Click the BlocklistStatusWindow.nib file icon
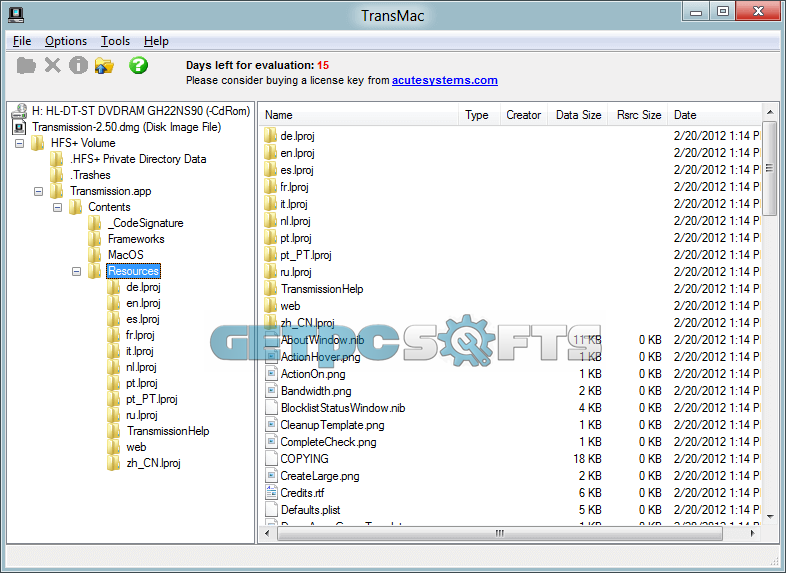This screenshot has height=573, width=786. 271,408
